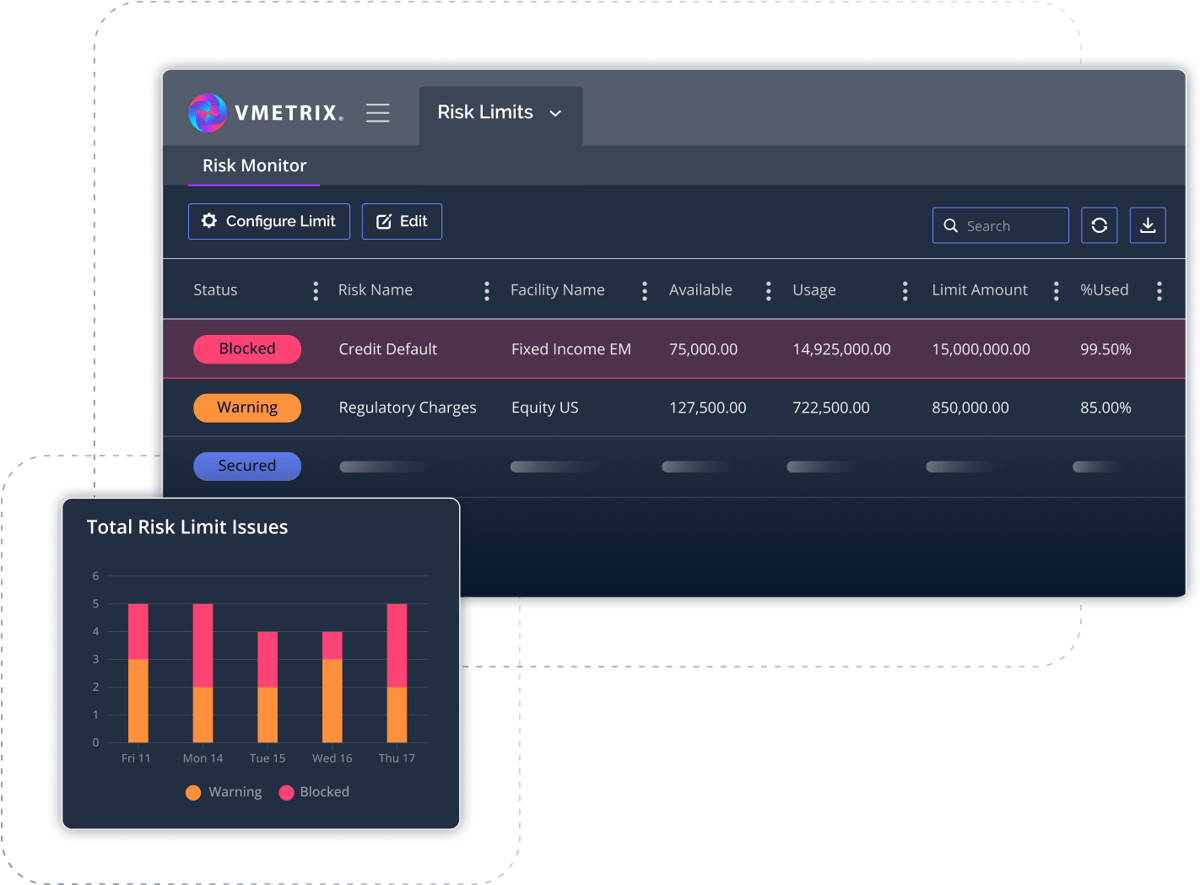Open Risk Name column options menu
The width and height of the screenshot is (1200, 885).
click(x=487, y=291)
